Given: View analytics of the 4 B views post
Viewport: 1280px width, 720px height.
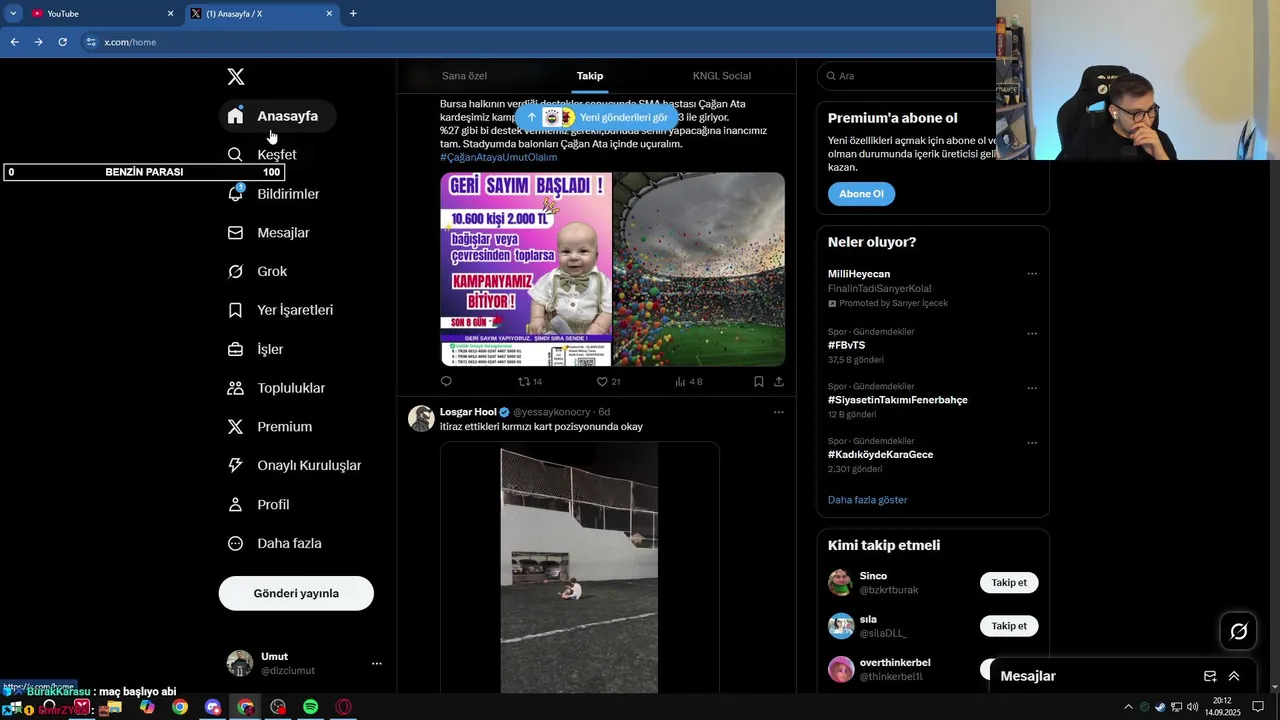Looking at the screenshot, I should [x=689, y=381].
